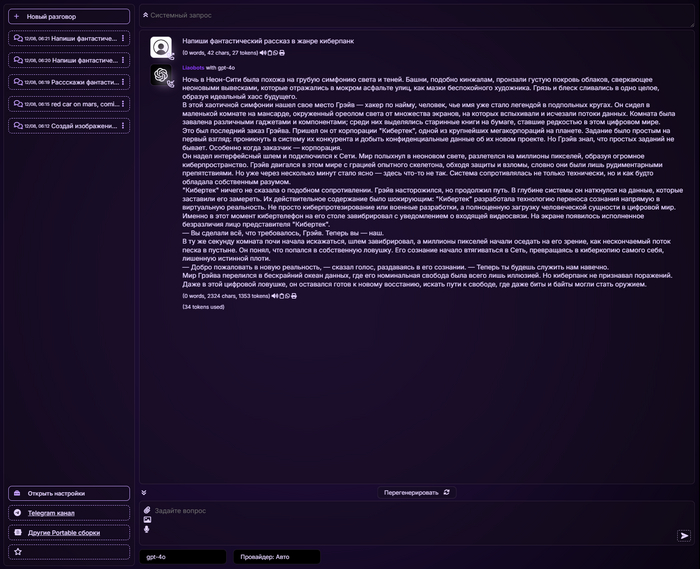Viewport: 700px width, 569px height.
Task: Attach a file with the paperclip icon
Action: point(147,510)
